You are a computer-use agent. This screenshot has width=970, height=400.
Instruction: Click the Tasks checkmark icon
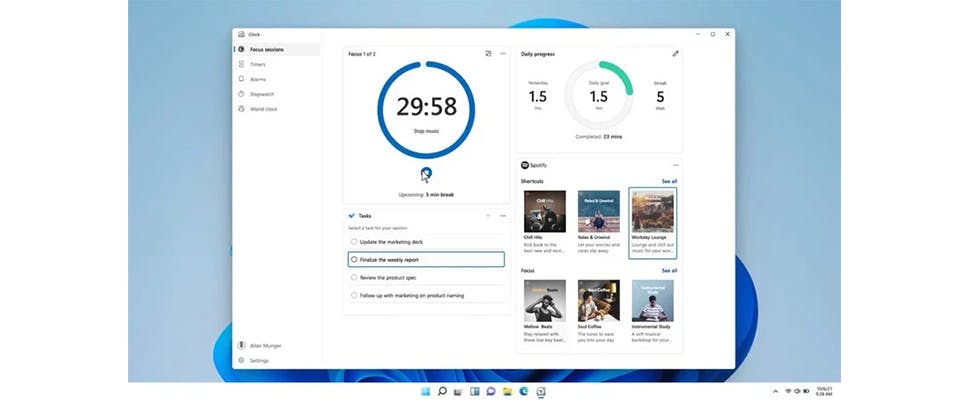pos(352,216)
